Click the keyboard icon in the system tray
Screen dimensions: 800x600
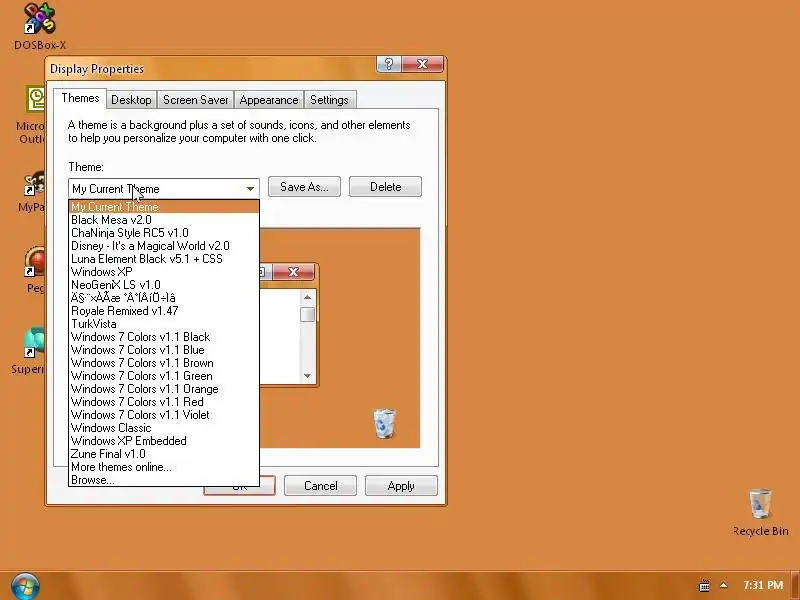coord(704,586)
